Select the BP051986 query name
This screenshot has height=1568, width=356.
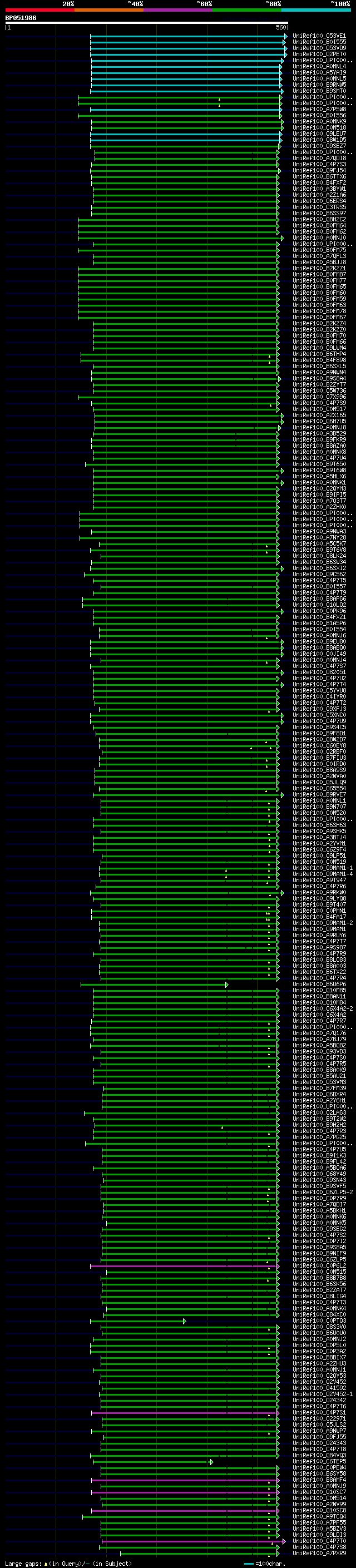(21, 18)
